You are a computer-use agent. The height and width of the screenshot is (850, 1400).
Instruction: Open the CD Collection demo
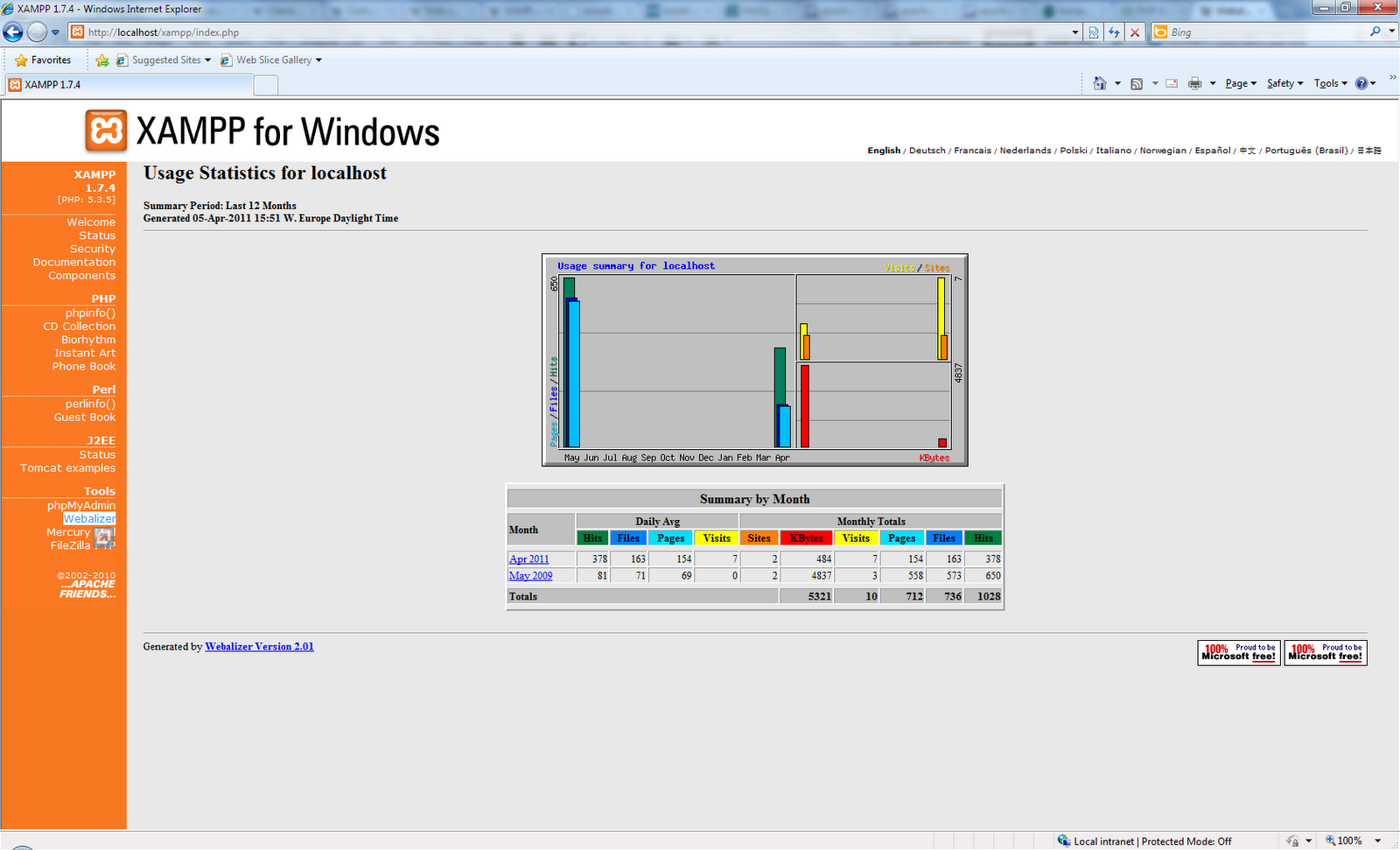[80, 326]
